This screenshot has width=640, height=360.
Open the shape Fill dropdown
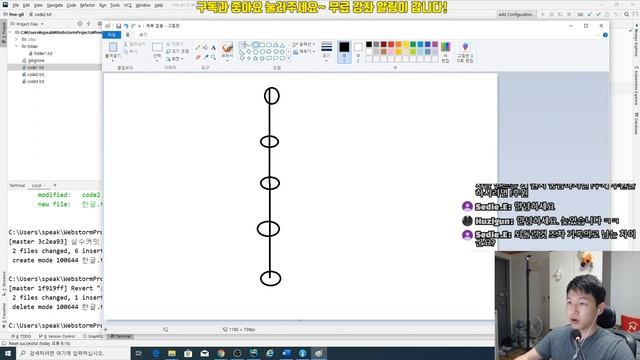point(304,52)
